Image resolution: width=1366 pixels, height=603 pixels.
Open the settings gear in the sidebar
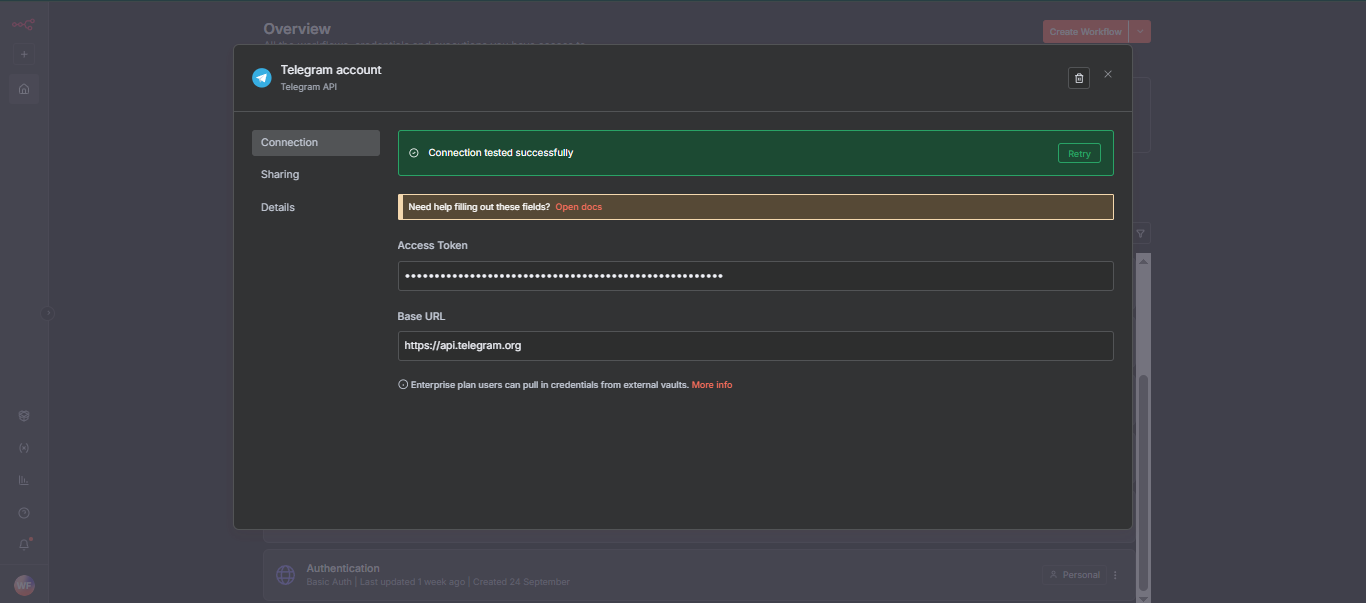pyautogui.click(x=23, y=415)
